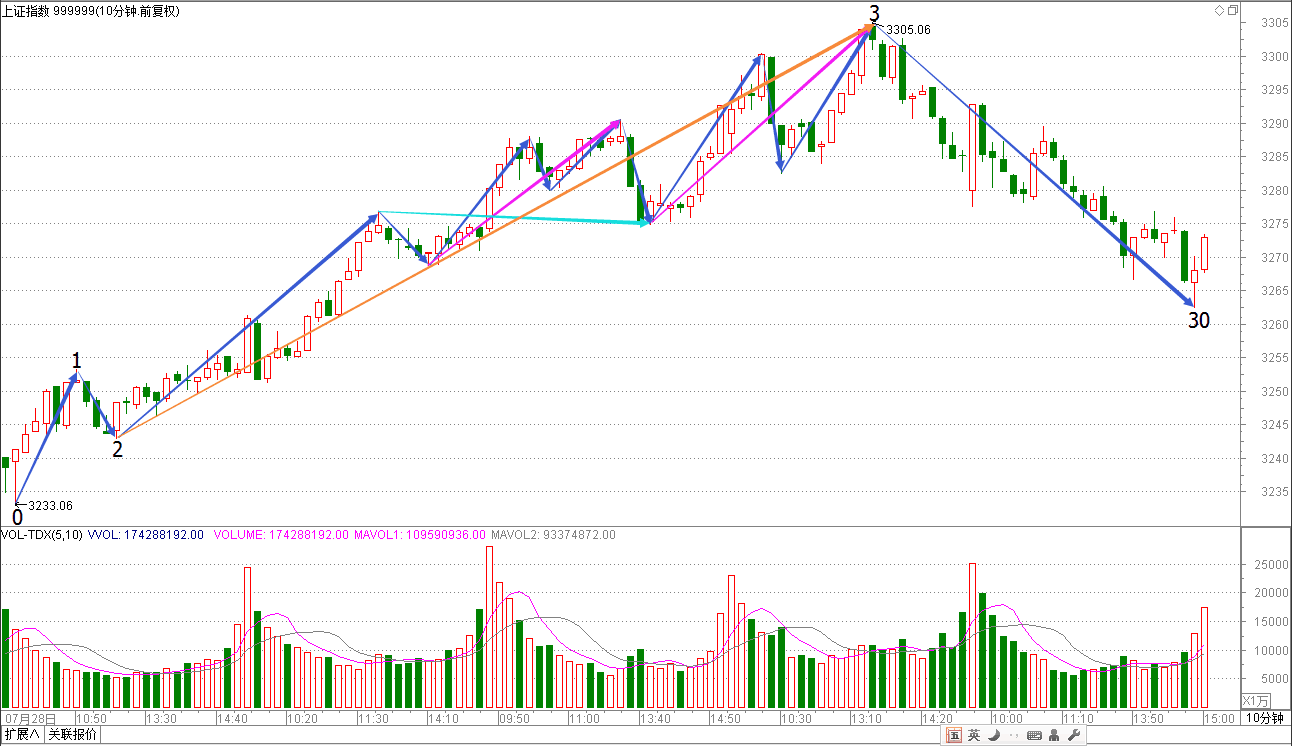Image resolution: width=1292 pixels, height=746 pixels.
Task: Click the VOLUME: 174288192.00 value
Action: click(281, 535)
